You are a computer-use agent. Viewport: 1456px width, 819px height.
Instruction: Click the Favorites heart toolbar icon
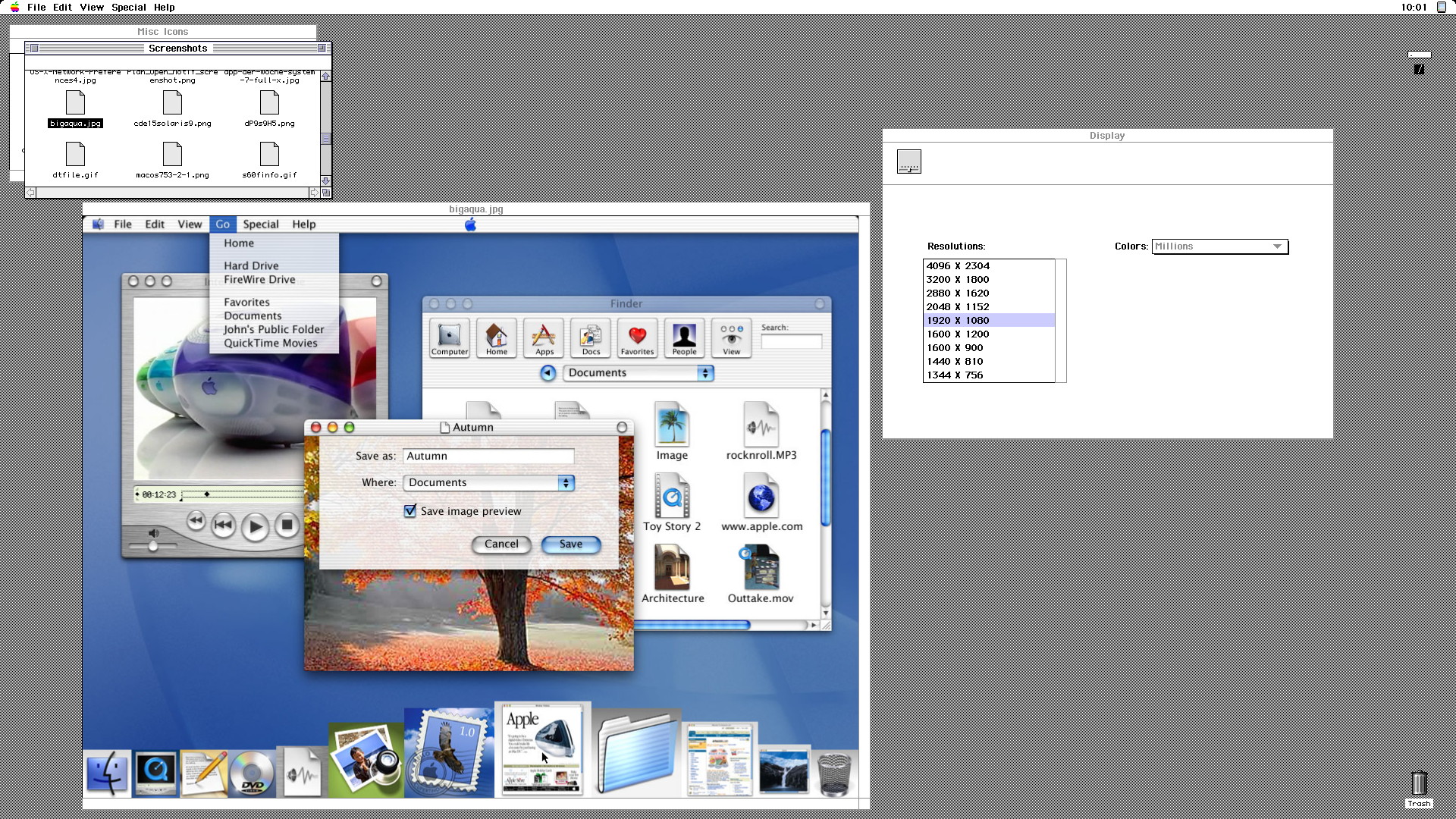pos(637,337)
